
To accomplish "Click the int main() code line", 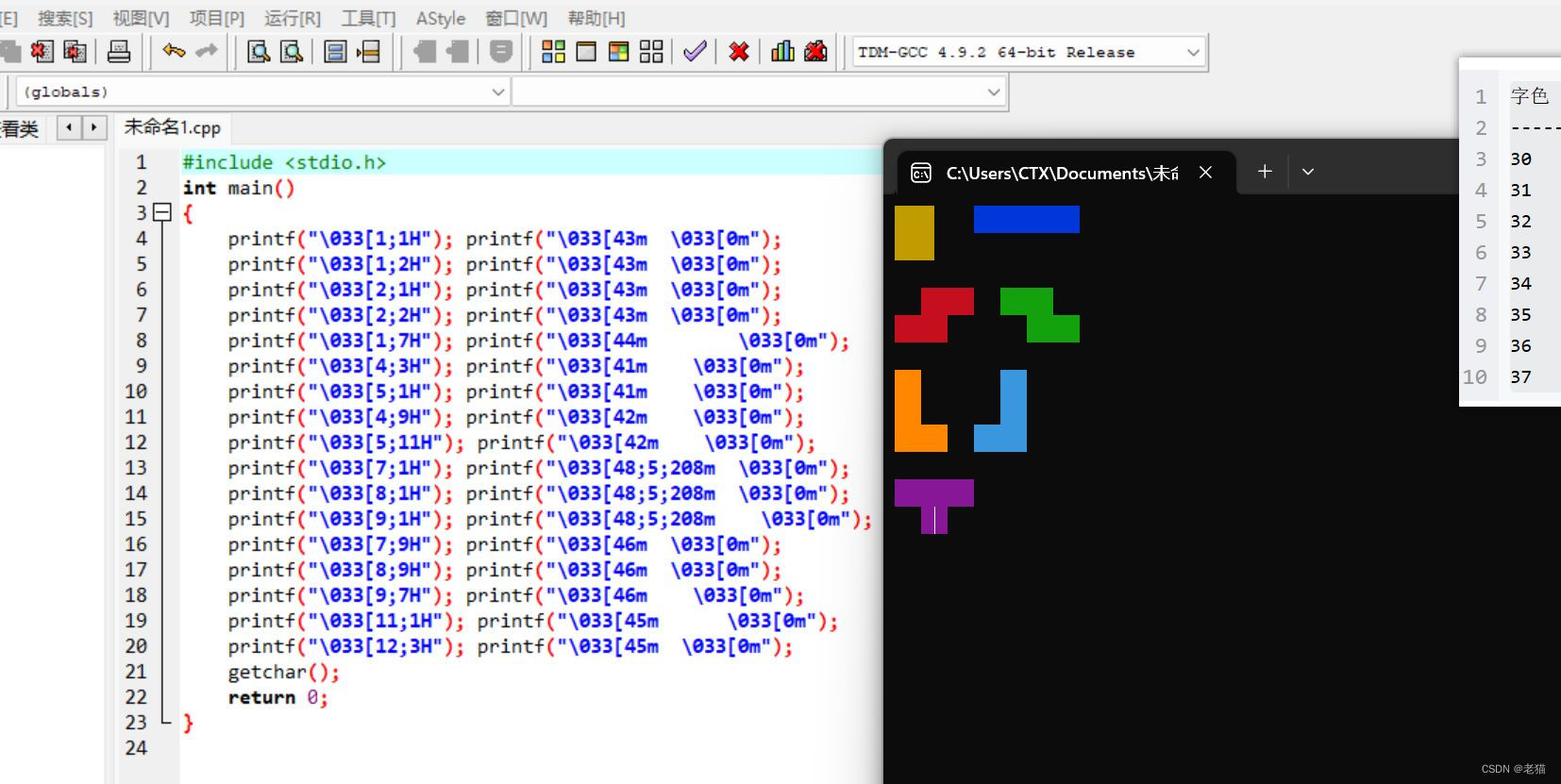I will tap(239, 188).
